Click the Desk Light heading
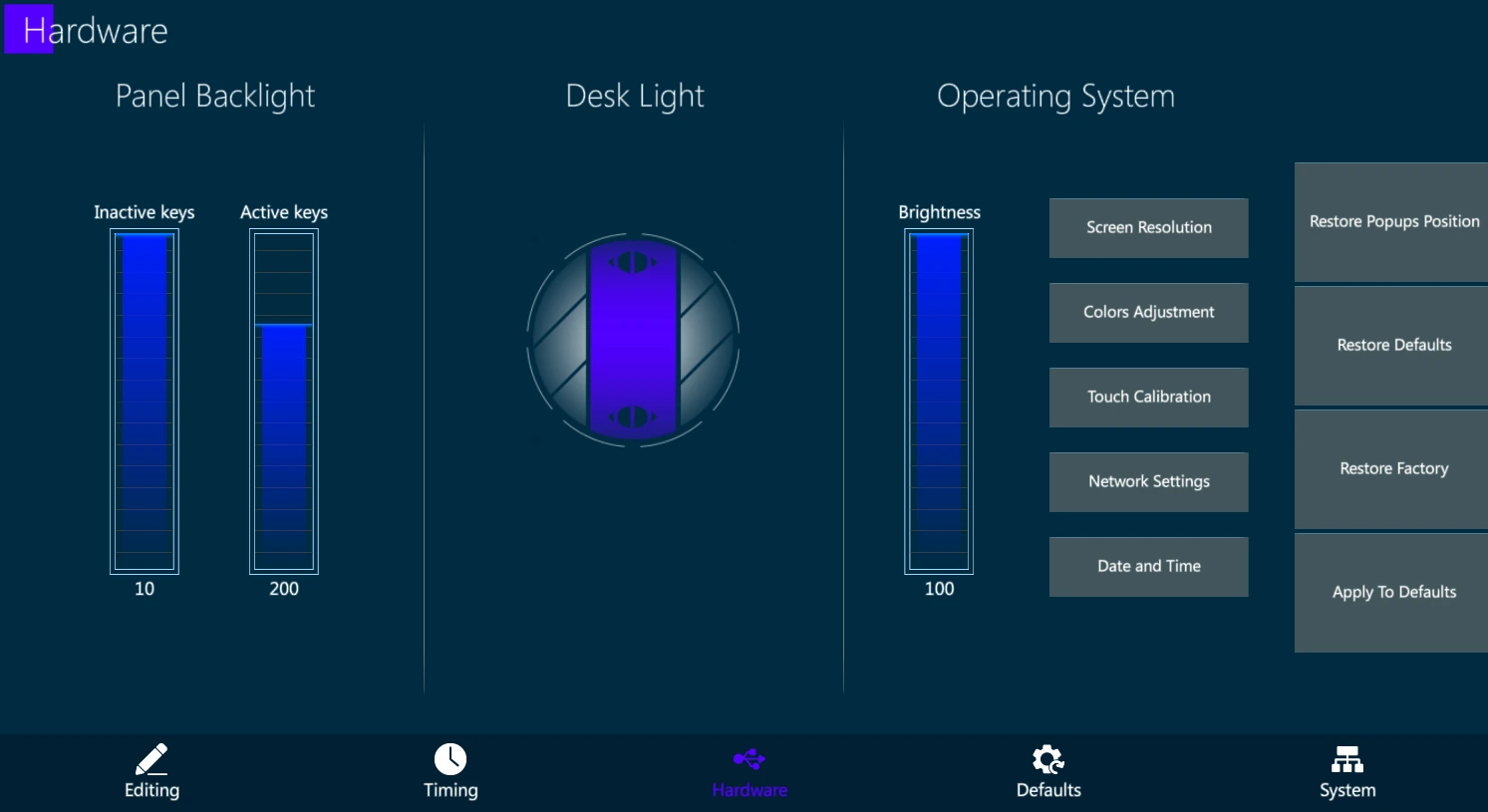The image size is (1488, 812). (635, 97)
